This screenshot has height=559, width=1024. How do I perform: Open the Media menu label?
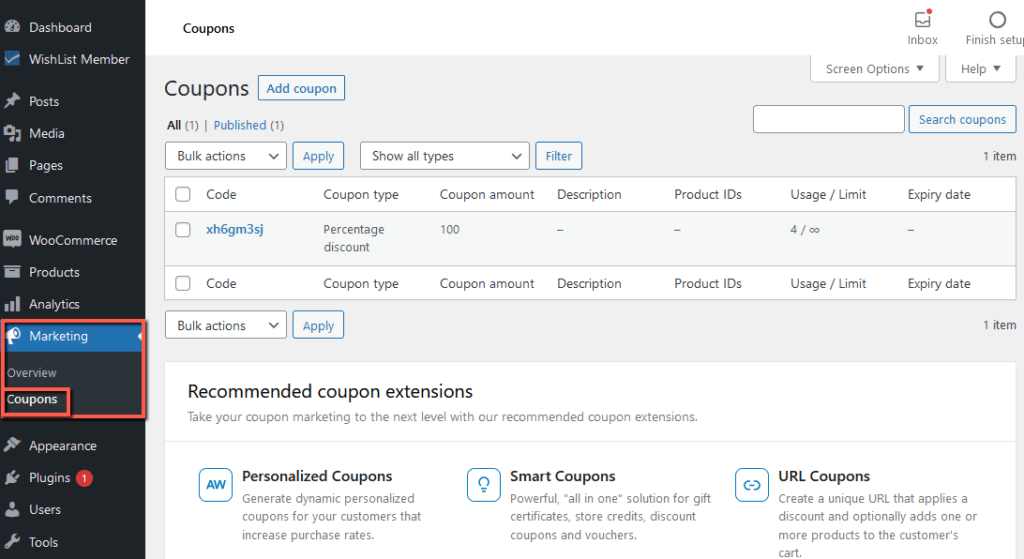[x=46, y=133]
